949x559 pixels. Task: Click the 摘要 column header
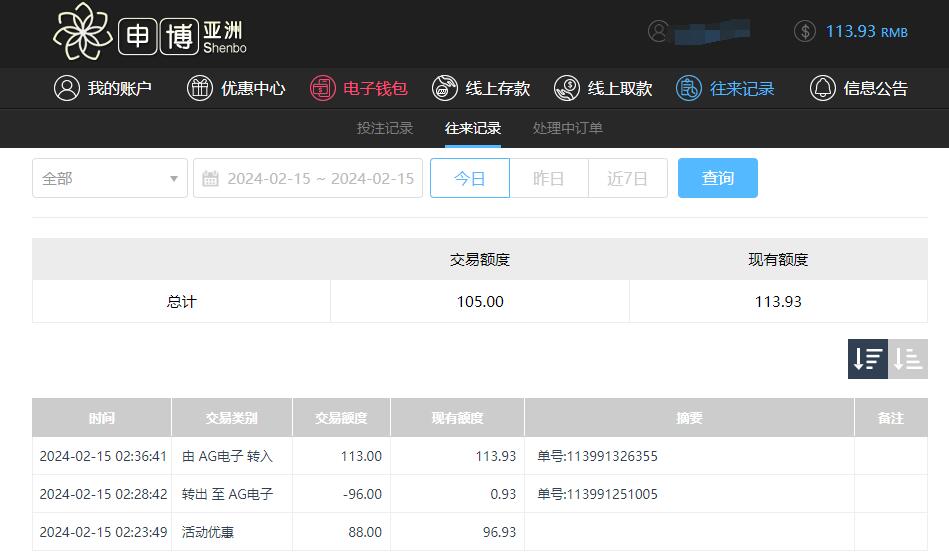(689, 418)
